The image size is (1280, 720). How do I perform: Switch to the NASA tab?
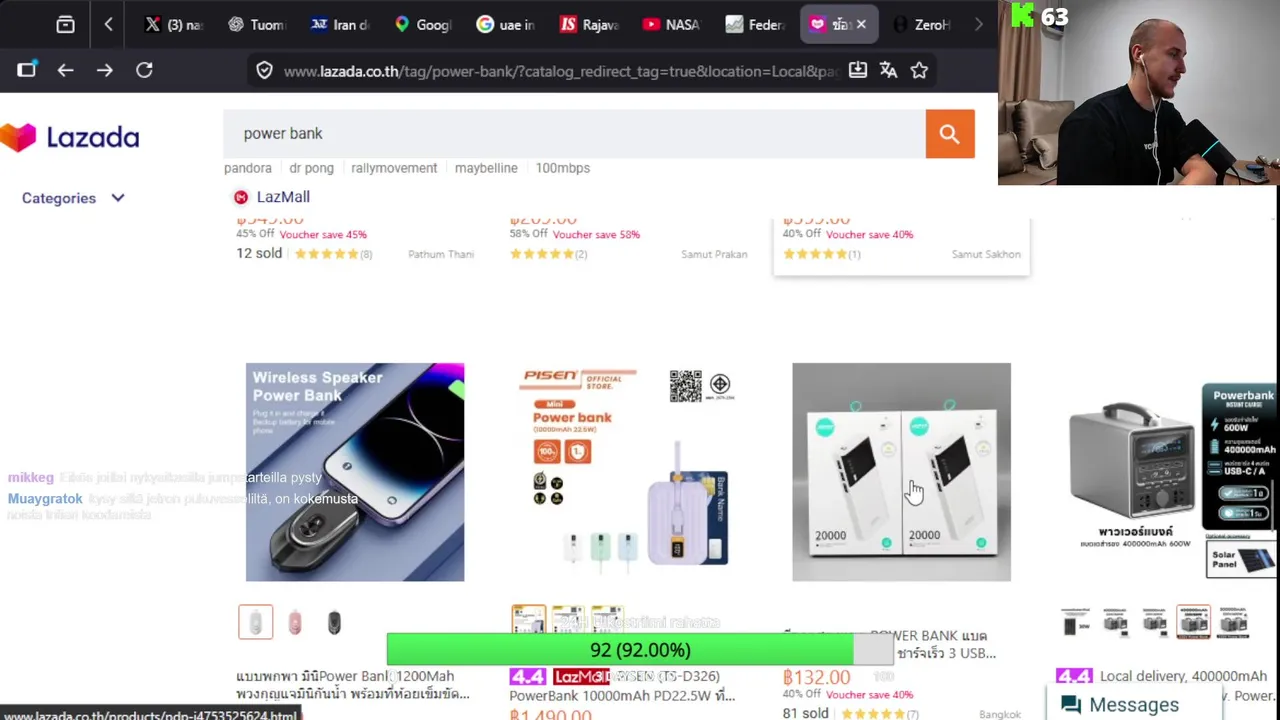(x=670, y=24)
